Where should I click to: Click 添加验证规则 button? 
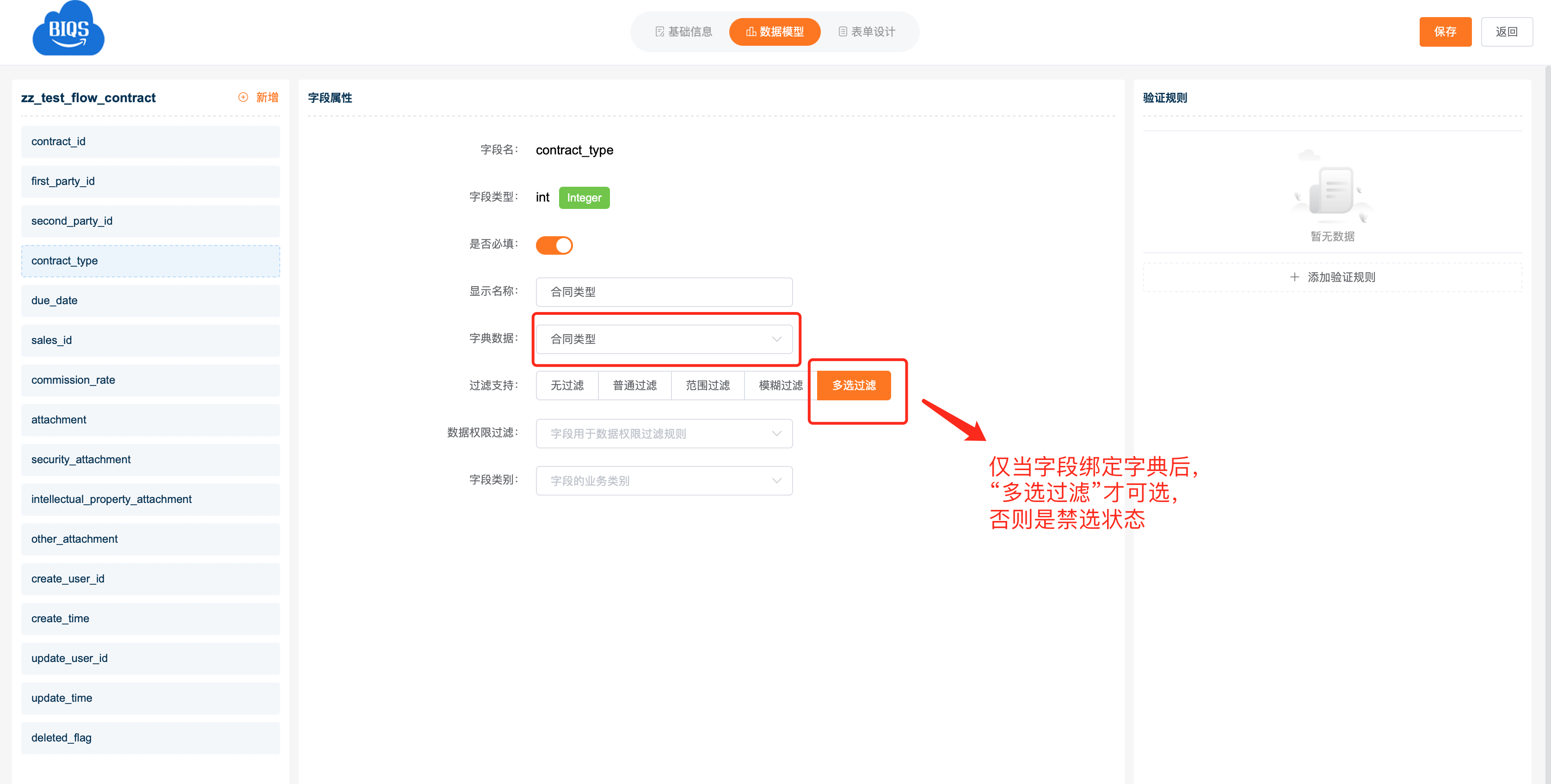(x=1332, y=277)
